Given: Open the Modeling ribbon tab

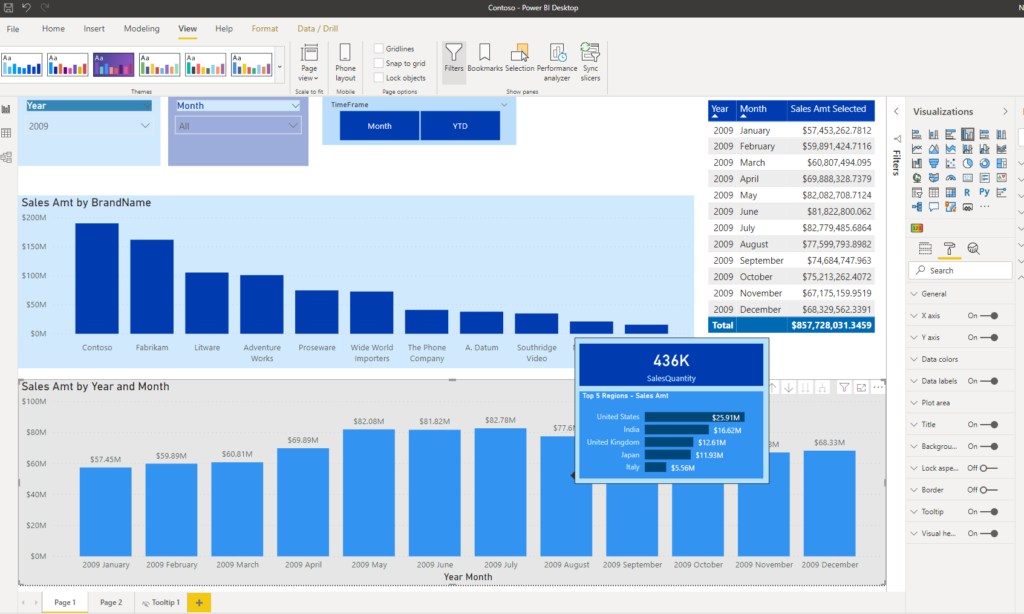Looking at the screenshot, I should click(x=142, y=29).
